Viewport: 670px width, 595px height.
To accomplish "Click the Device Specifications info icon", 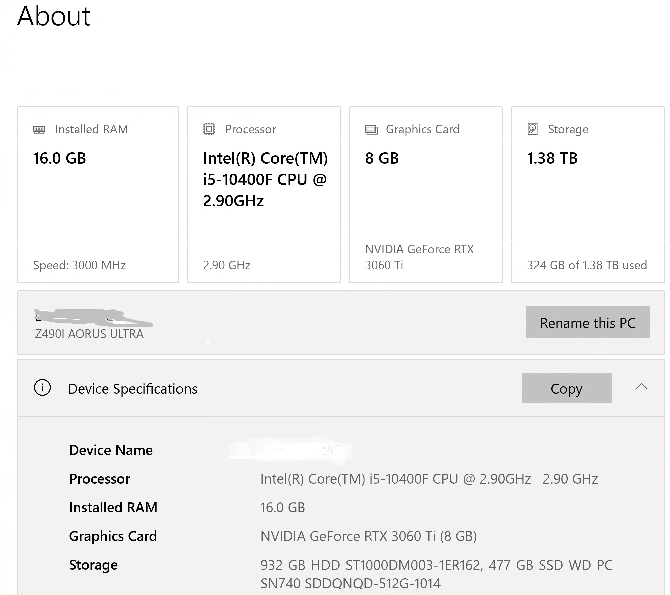I will 42,388.
